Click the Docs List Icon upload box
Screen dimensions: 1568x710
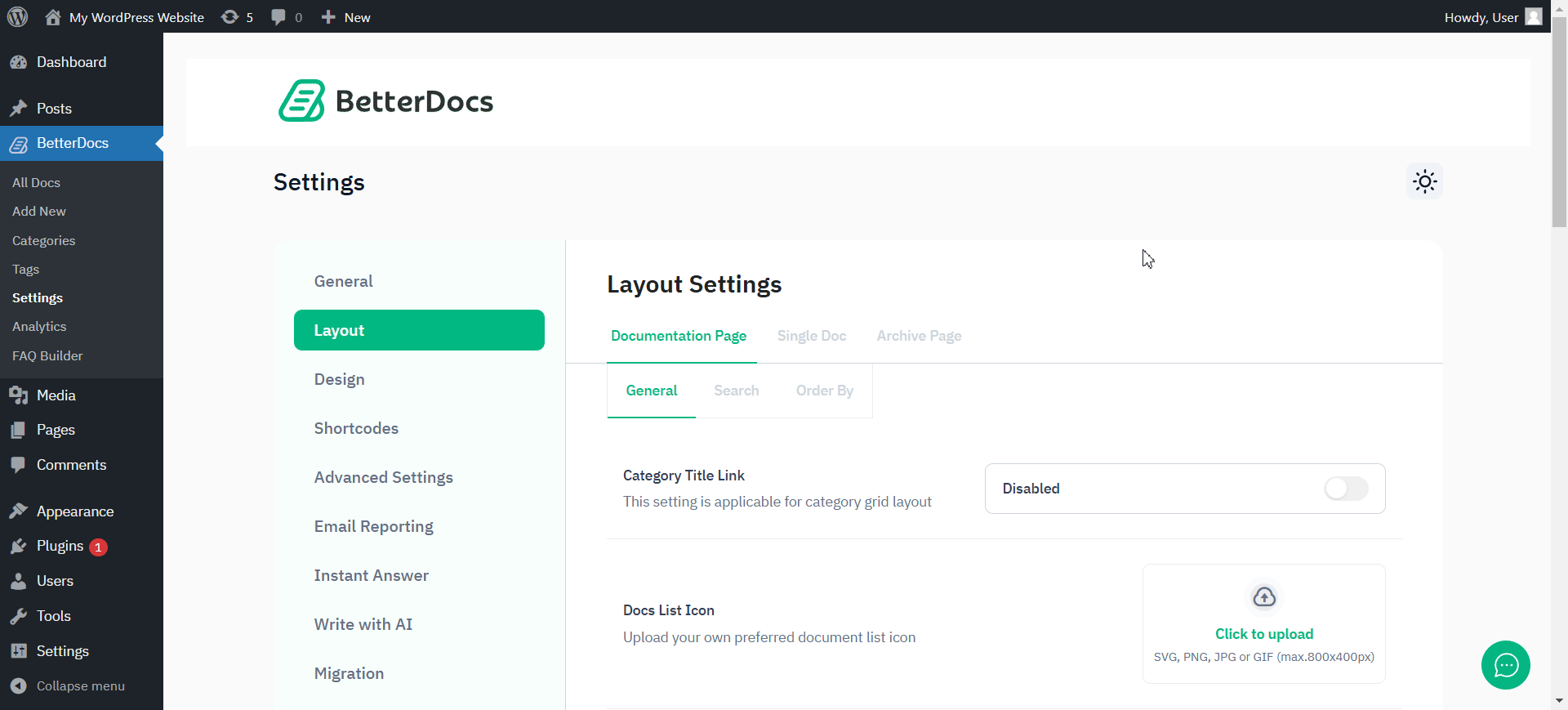1264,623
